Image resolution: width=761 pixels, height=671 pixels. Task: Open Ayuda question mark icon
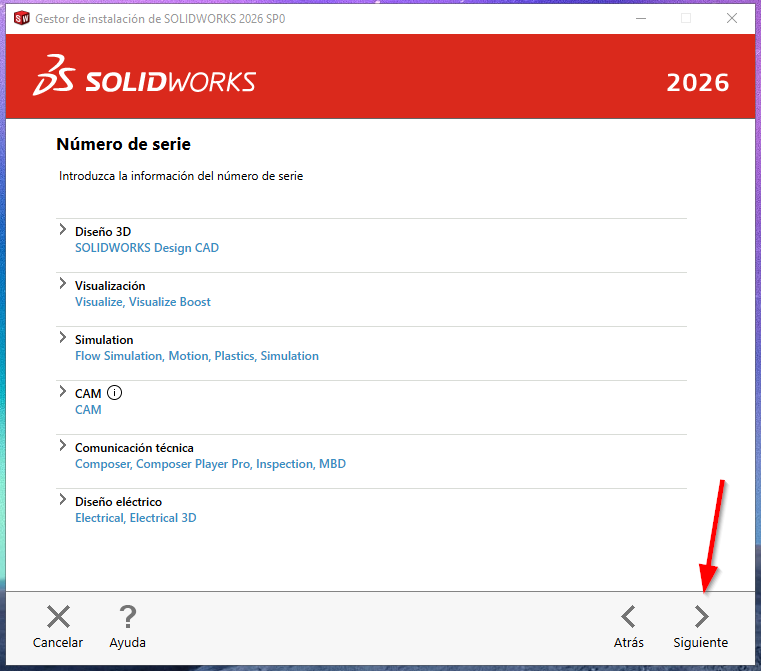pyautogui.click(x=127, y=617)
